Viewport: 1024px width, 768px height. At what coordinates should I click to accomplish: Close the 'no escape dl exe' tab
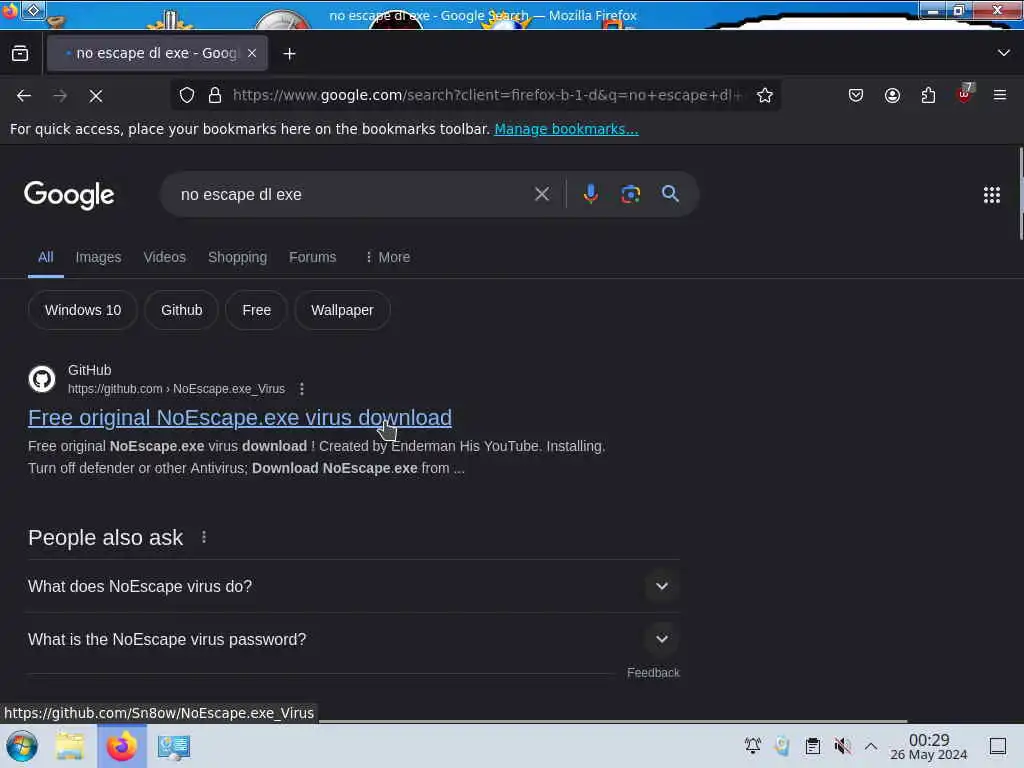[252, 54]
